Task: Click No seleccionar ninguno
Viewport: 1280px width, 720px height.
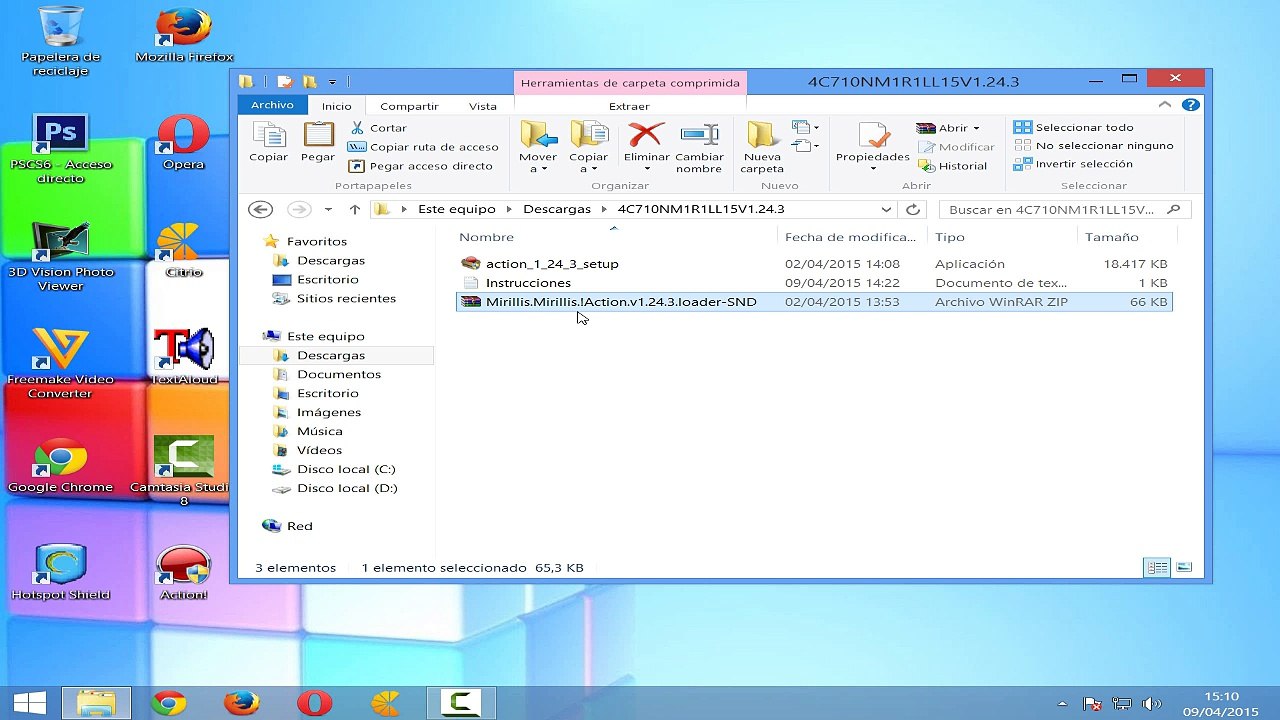Action: click(x=1094, y=146)
